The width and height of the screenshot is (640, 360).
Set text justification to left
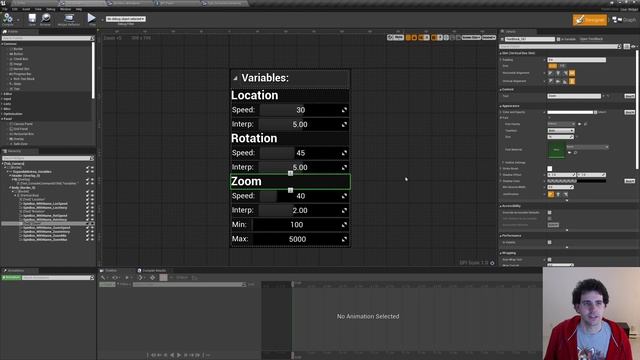point(551,194)
